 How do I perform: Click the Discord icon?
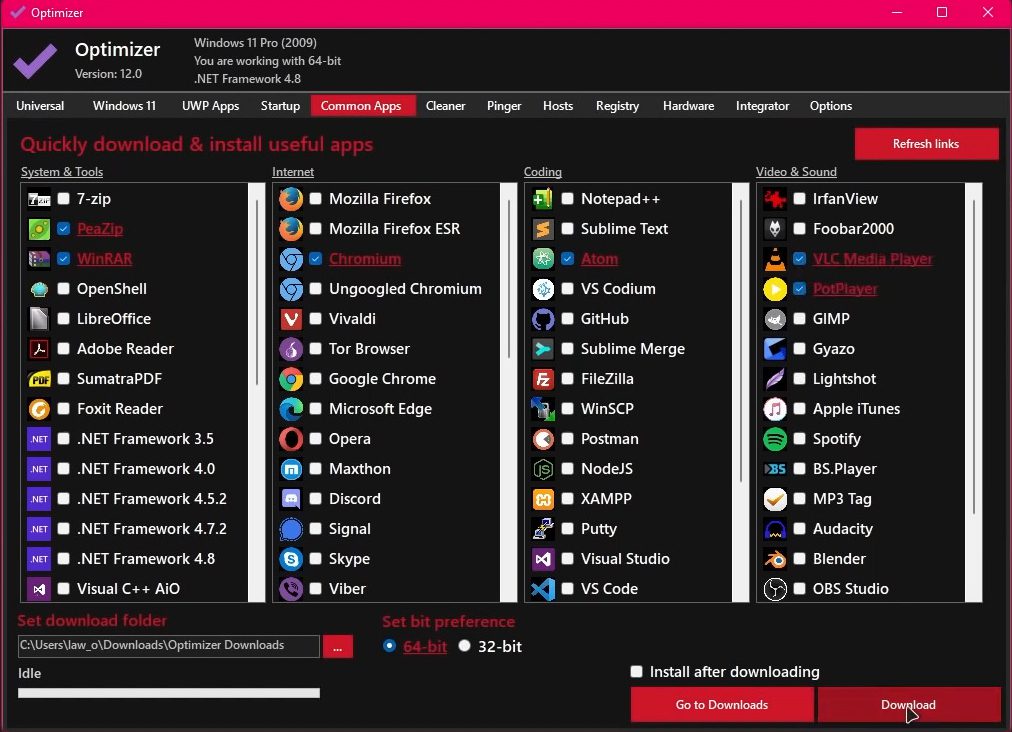(x=291, y=499)
